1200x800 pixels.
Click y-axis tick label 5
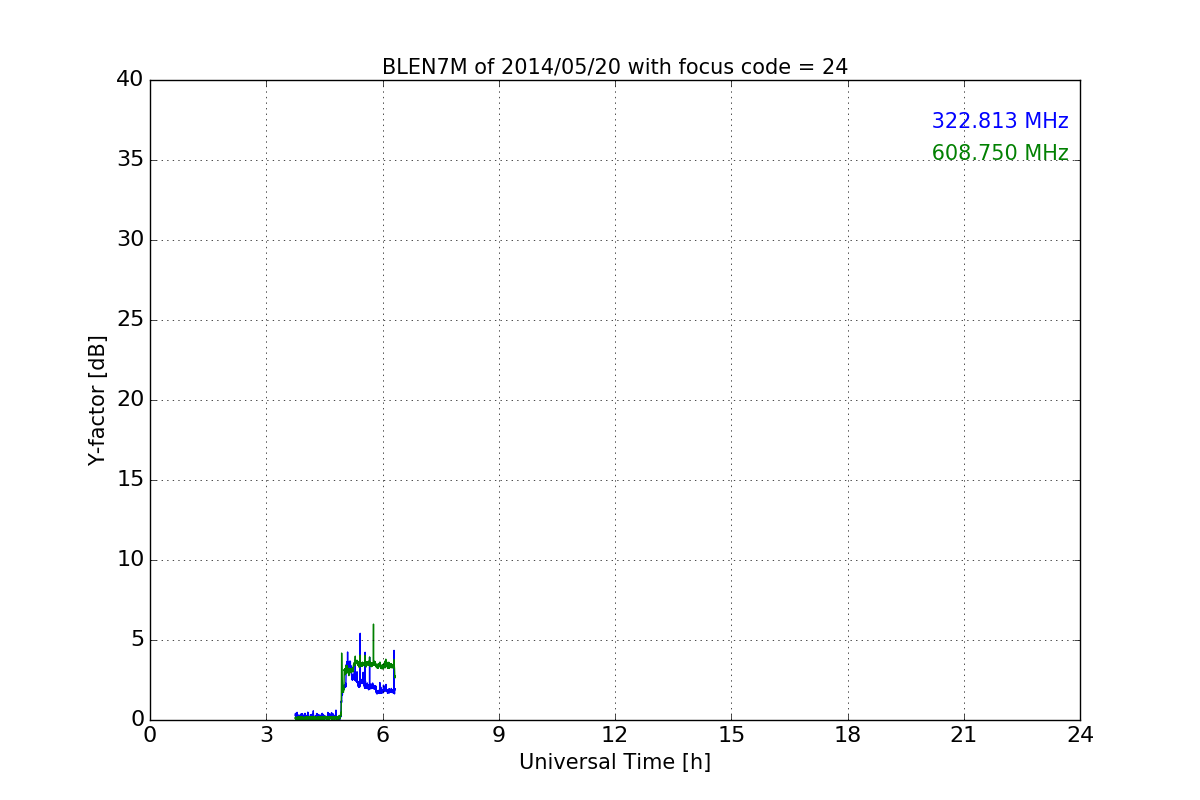(137, 640)
